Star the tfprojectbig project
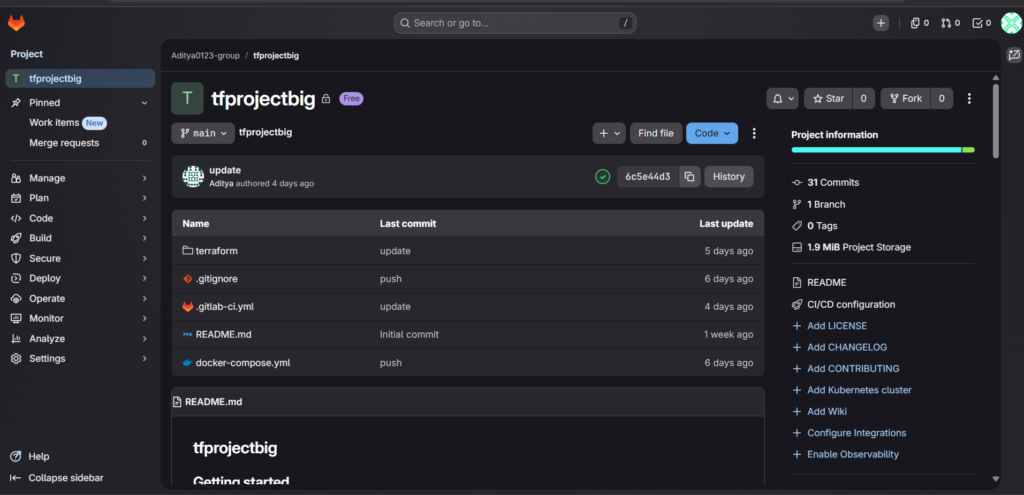This screenshot has height=495, width=1024. 829,99
